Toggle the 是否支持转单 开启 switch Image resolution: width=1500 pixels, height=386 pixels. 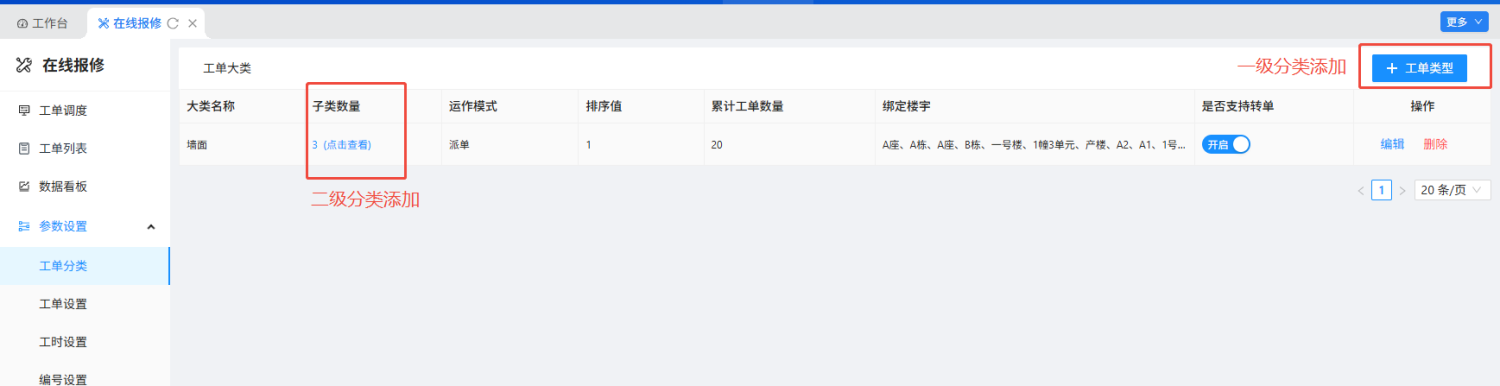[x=1226, y=144]
